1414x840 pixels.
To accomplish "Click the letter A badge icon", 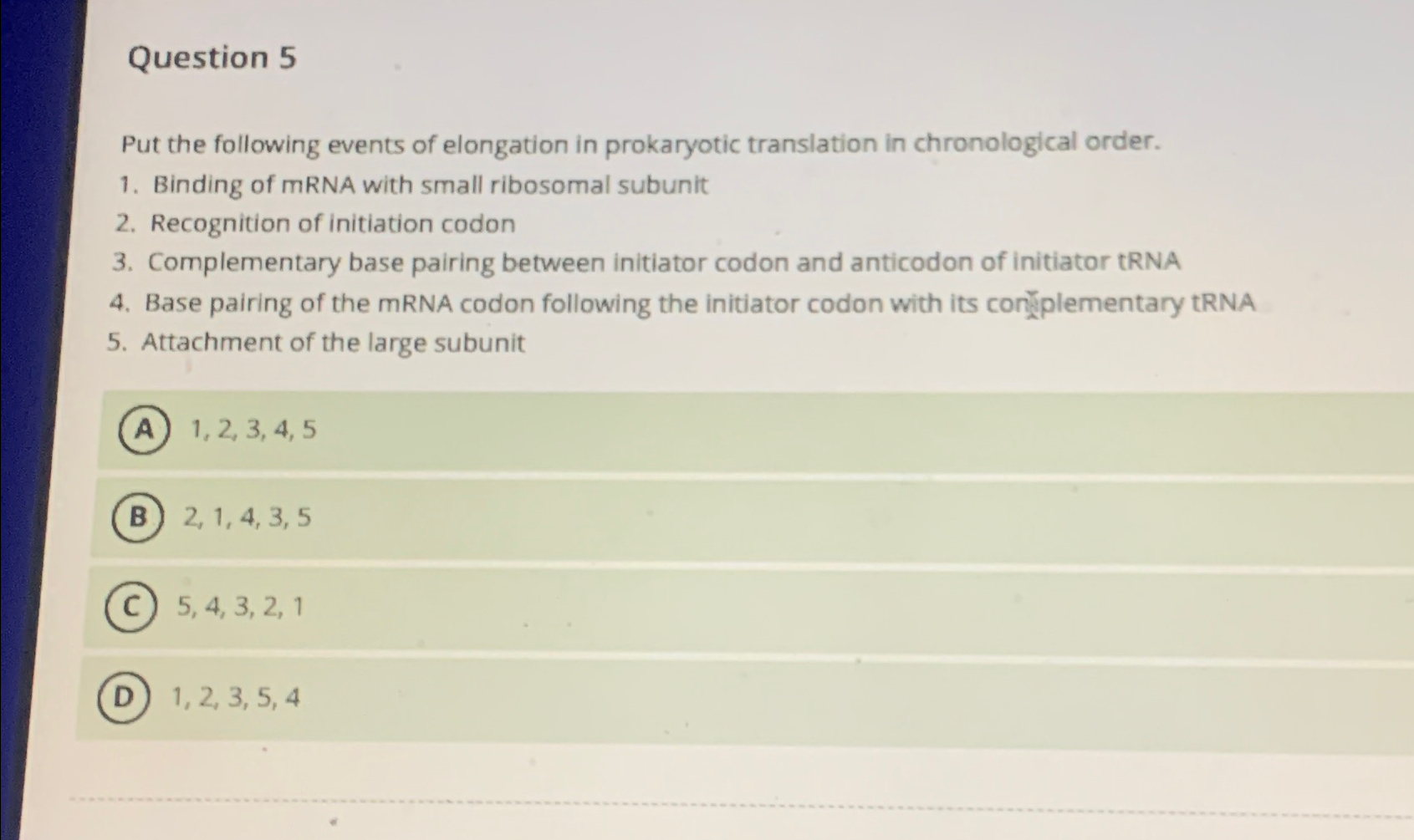I will click(x=144, y=430).
